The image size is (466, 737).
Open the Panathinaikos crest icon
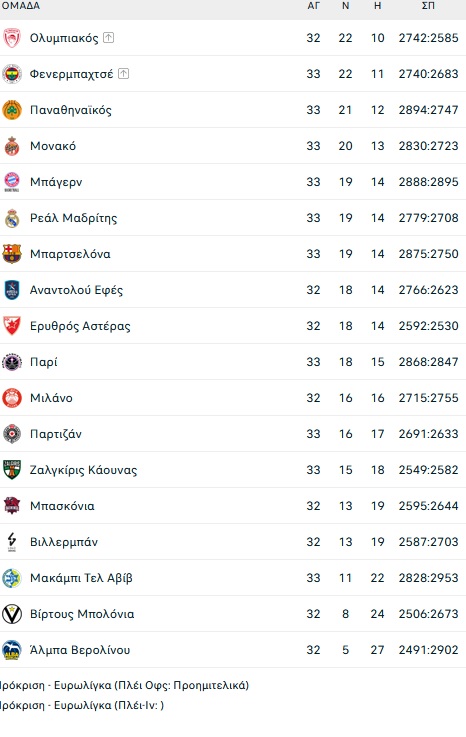coord(12,110)
